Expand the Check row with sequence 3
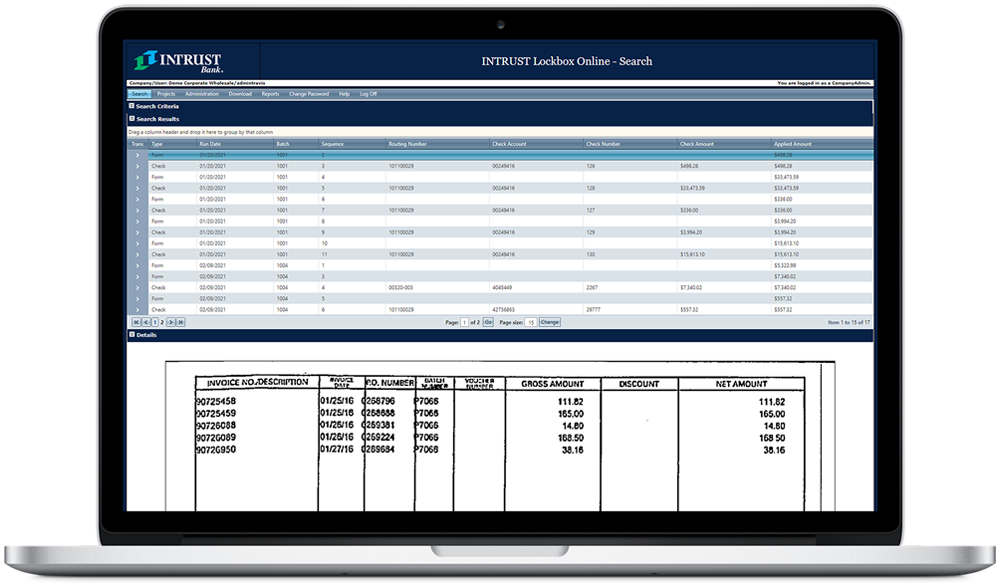The image size is (1000, 585). point(137,166)
